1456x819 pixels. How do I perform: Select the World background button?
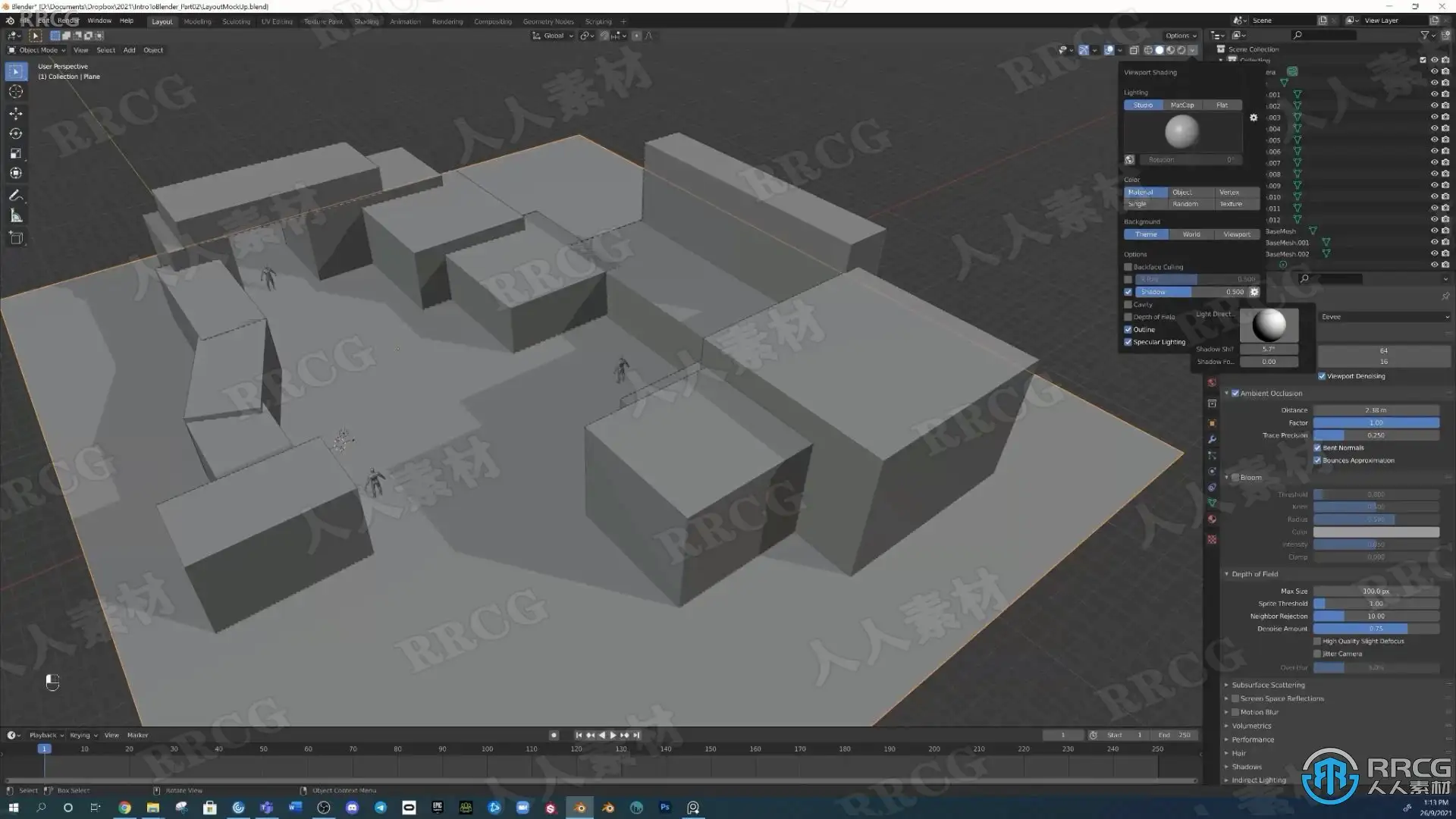1191,234
